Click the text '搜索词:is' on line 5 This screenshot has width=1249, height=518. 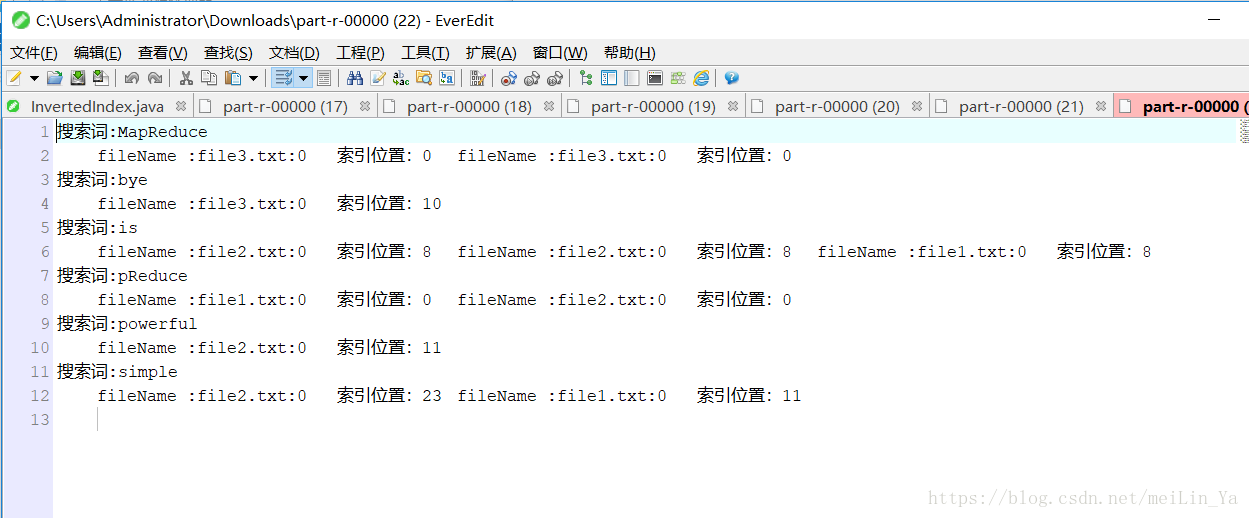click(x=97, y=228)
